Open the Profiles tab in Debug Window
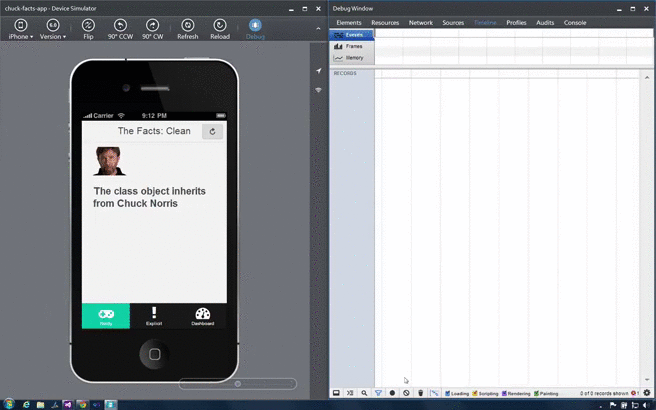 point(516,23)
